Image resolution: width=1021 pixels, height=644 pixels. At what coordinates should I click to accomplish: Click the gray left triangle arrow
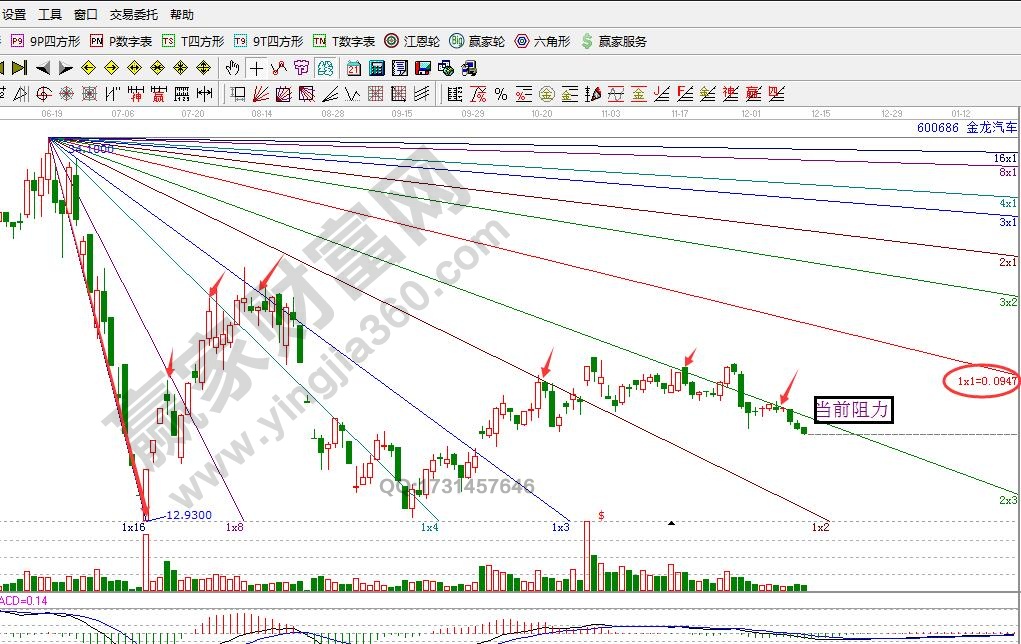pos(43,68)
